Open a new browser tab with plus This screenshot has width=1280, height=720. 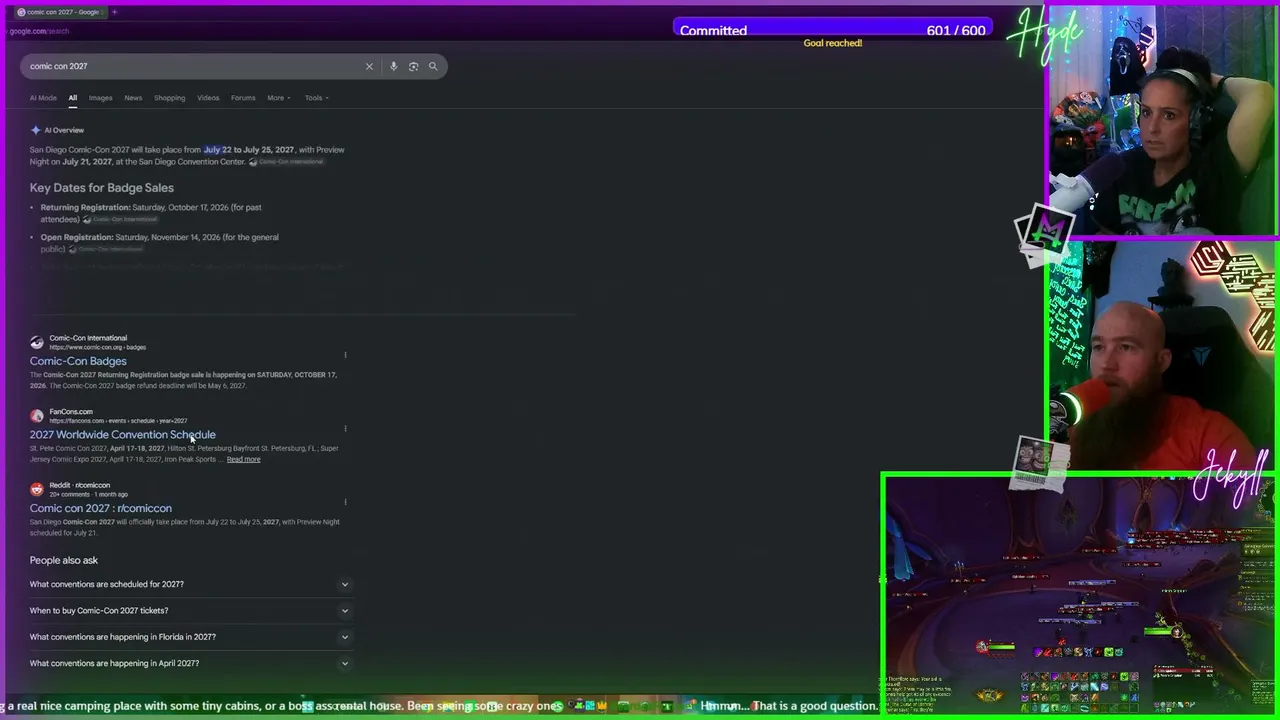point(114,12)
